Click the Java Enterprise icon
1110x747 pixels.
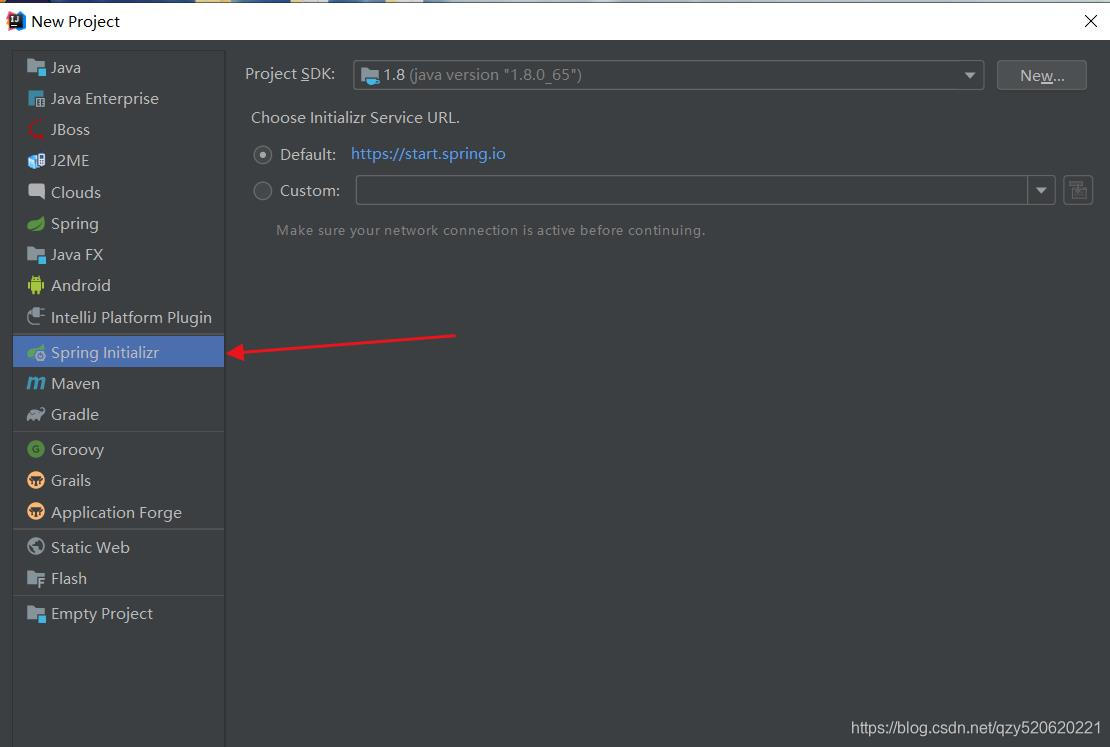pos(36,98)
